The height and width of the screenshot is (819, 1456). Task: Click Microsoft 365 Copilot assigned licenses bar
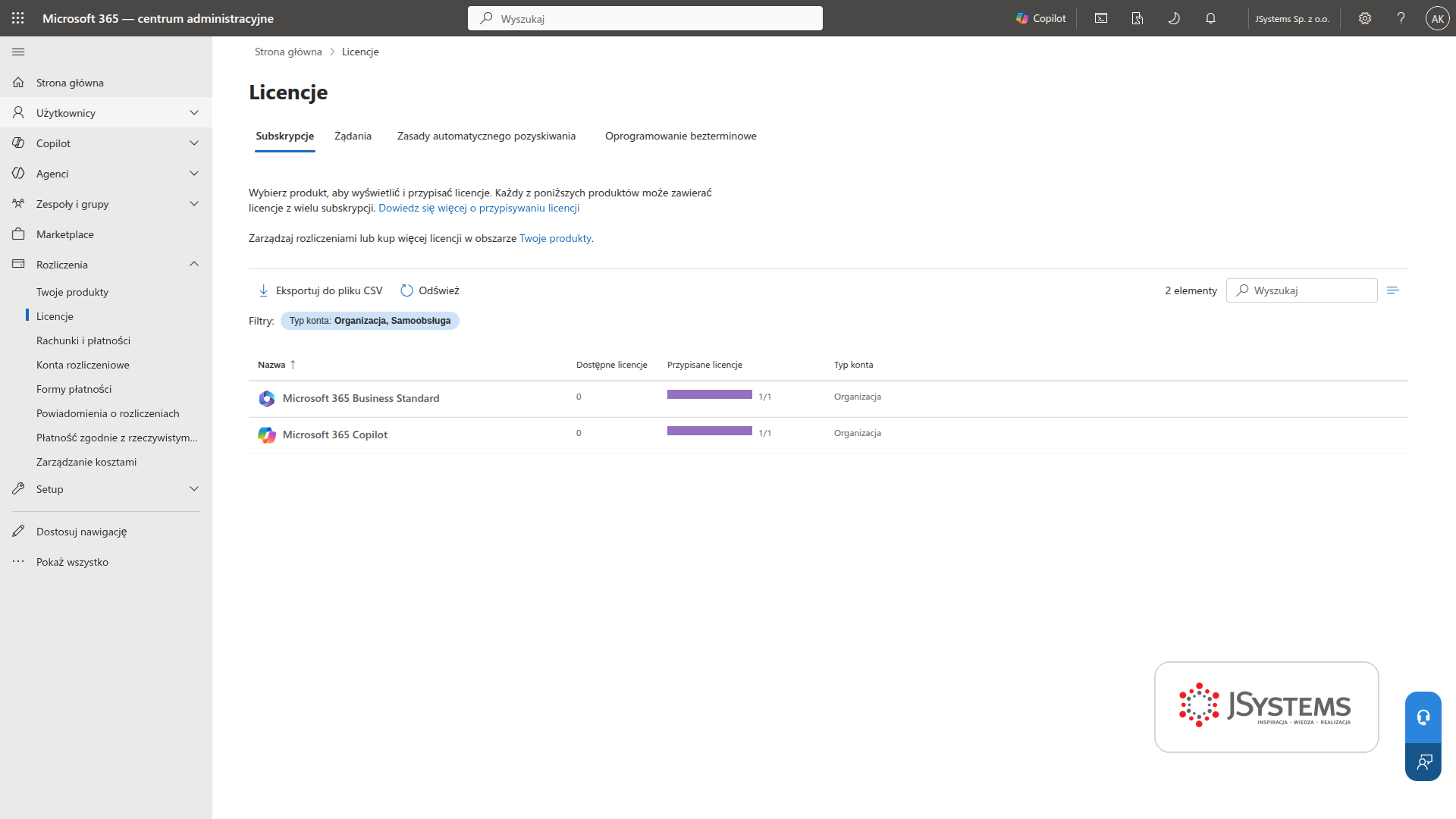pos(710,431)
